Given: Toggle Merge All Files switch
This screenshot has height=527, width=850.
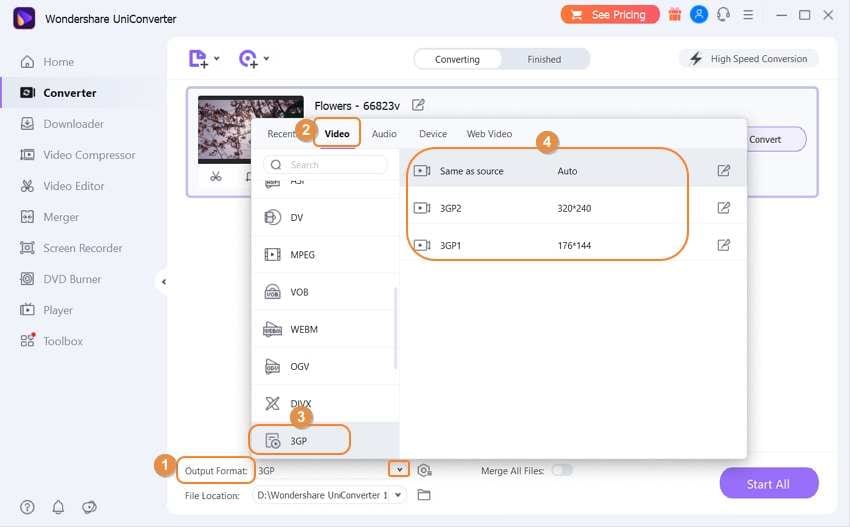Looking at the screenshot, I should click(562, 470).
